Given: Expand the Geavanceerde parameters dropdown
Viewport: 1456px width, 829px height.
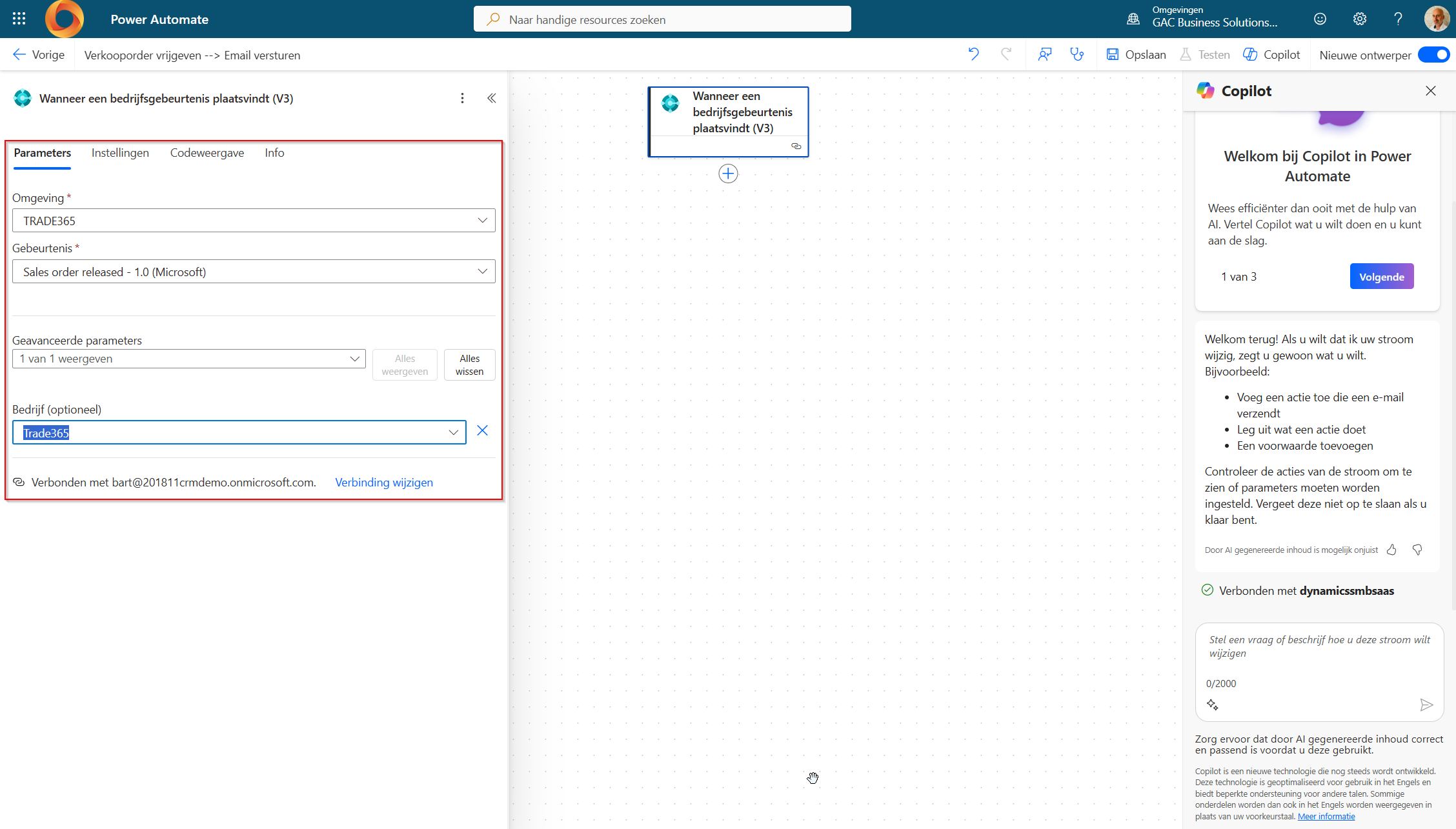Looking at the screenshot, I should click(354, 359).
